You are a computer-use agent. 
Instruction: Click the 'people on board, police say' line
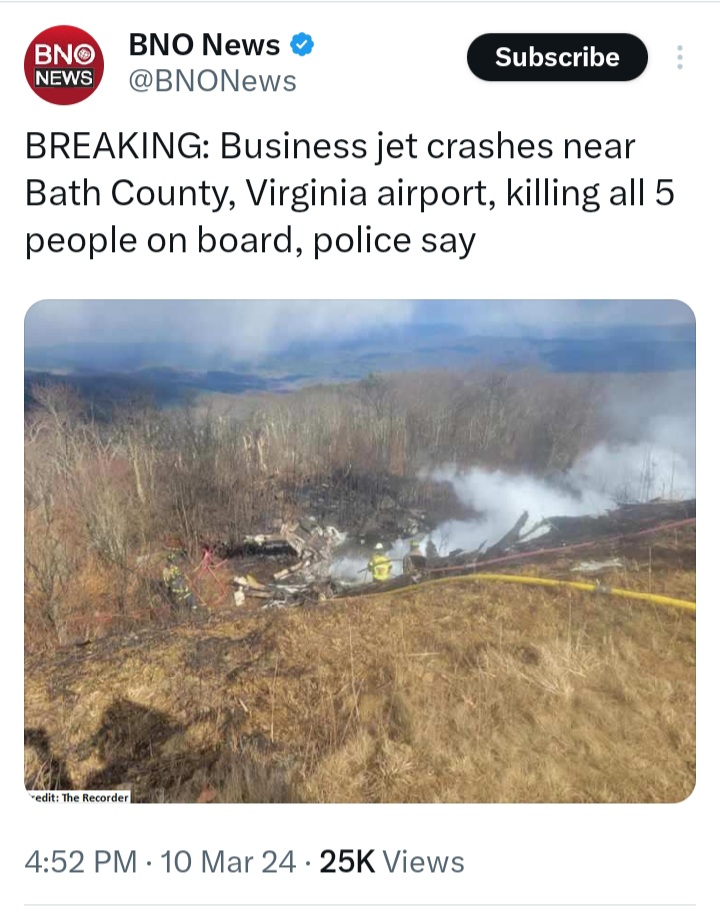click(250, 241)
